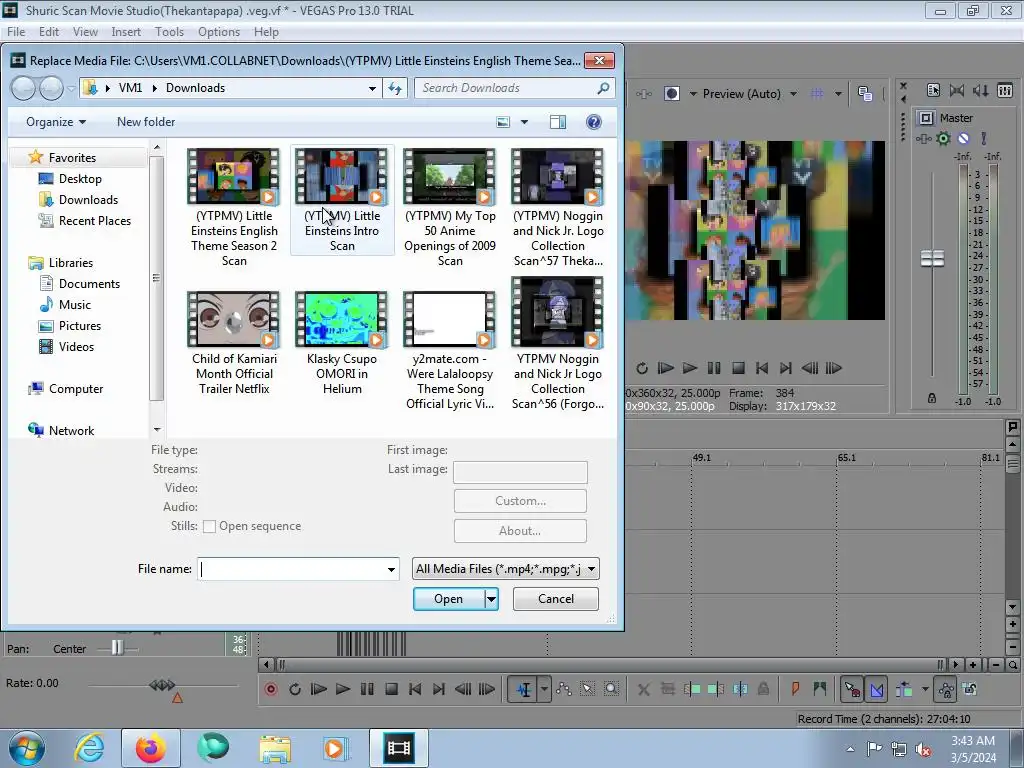
Task: Toggle Automatic Crossfades
Action: click(876, 689)
